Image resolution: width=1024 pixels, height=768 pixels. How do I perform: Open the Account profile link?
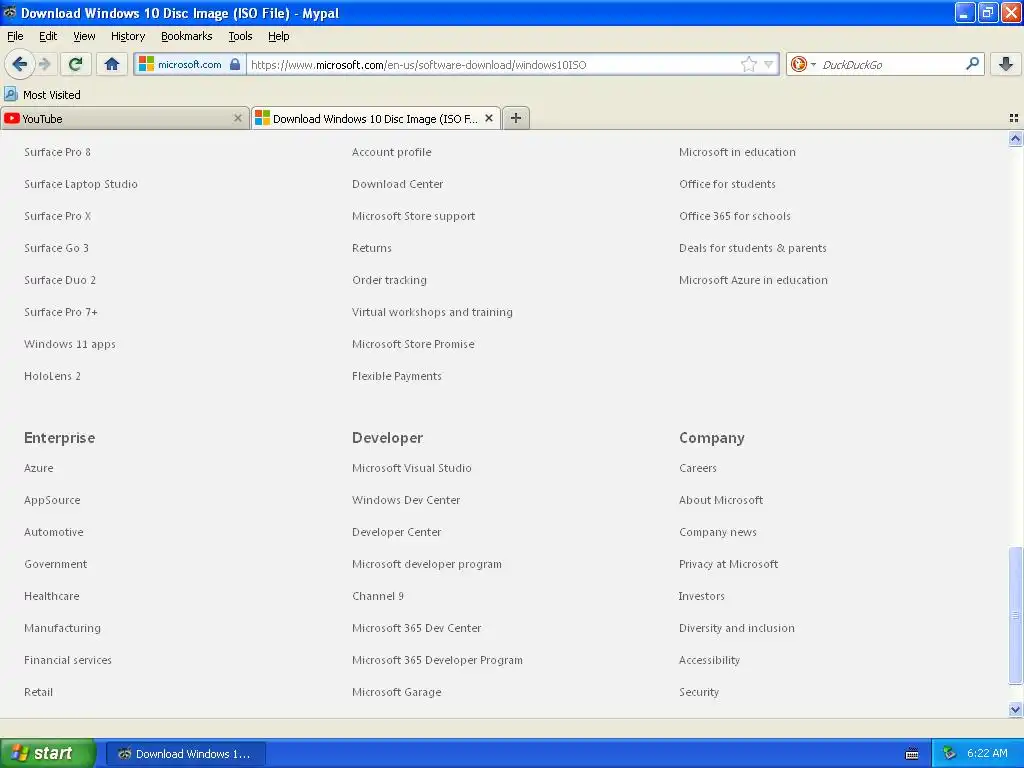(392, 152)
